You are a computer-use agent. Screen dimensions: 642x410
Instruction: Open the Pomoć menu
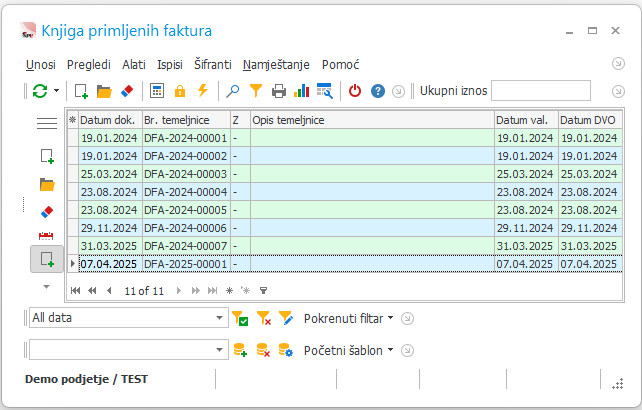click(x=340, y=65)
